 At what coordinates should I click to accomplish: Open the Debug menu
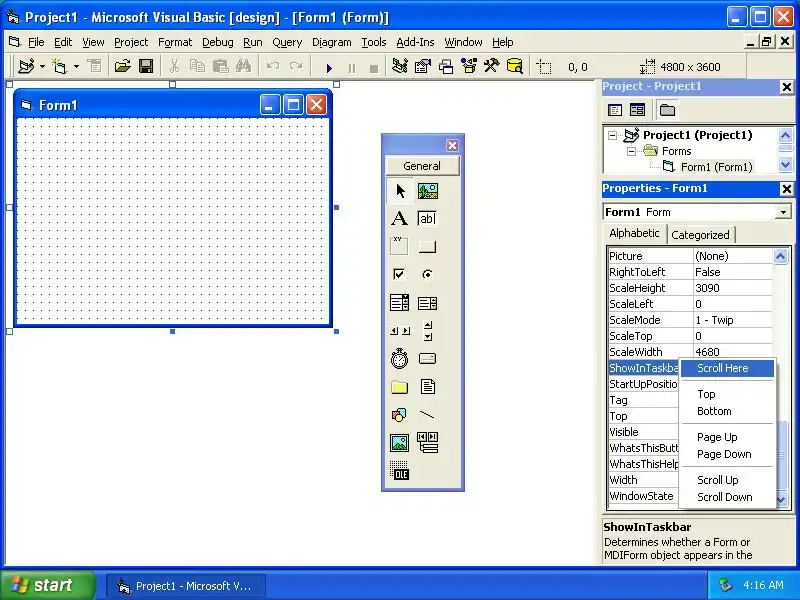(x=218, y=42)
